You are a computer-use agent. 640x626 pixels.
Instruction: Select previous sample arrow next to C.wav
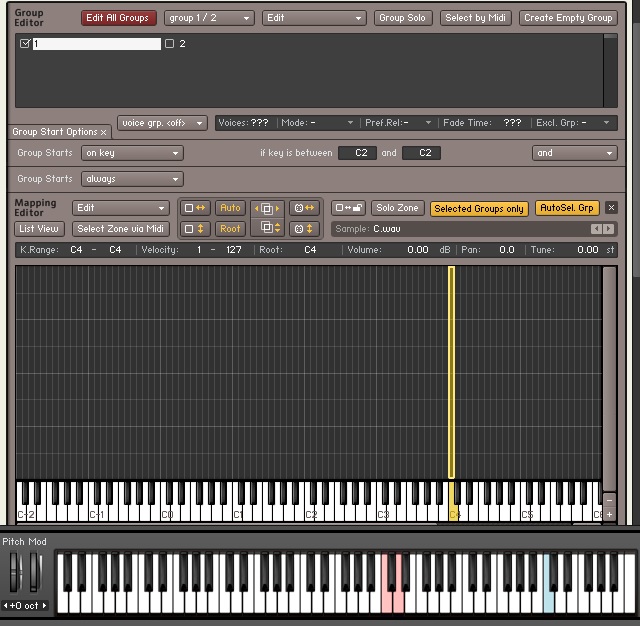pos(596,229)
